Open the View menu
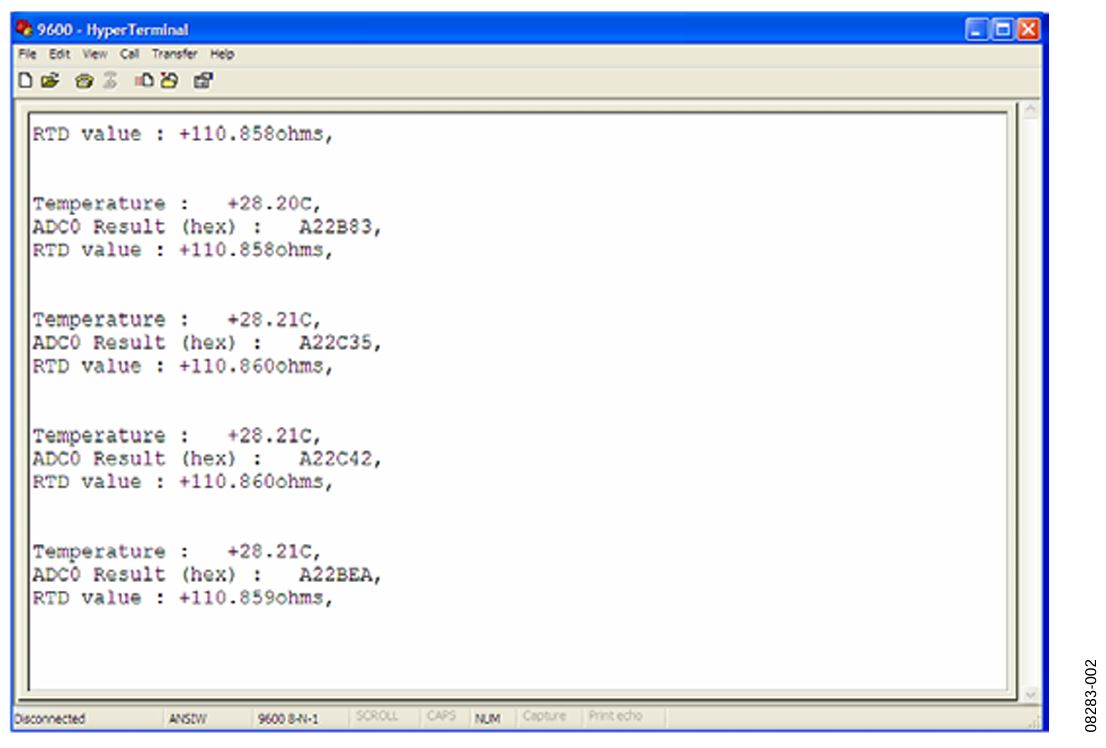The width and height of the screenshot is (1106, 748). pyautogui.click(x=95, y=54)
